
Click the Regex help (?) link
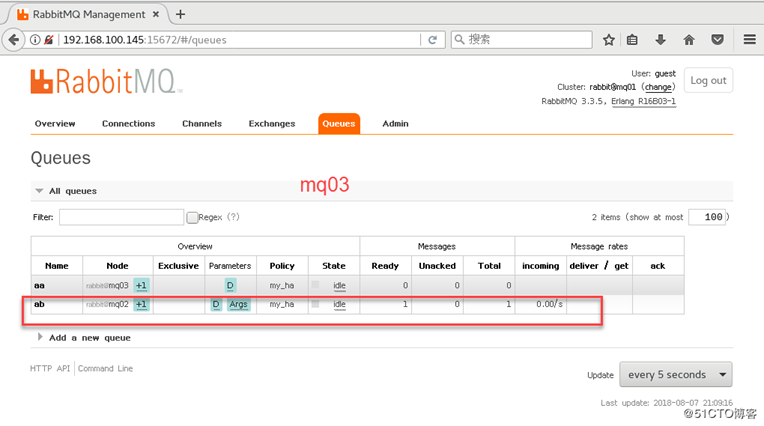pos(233,217)
